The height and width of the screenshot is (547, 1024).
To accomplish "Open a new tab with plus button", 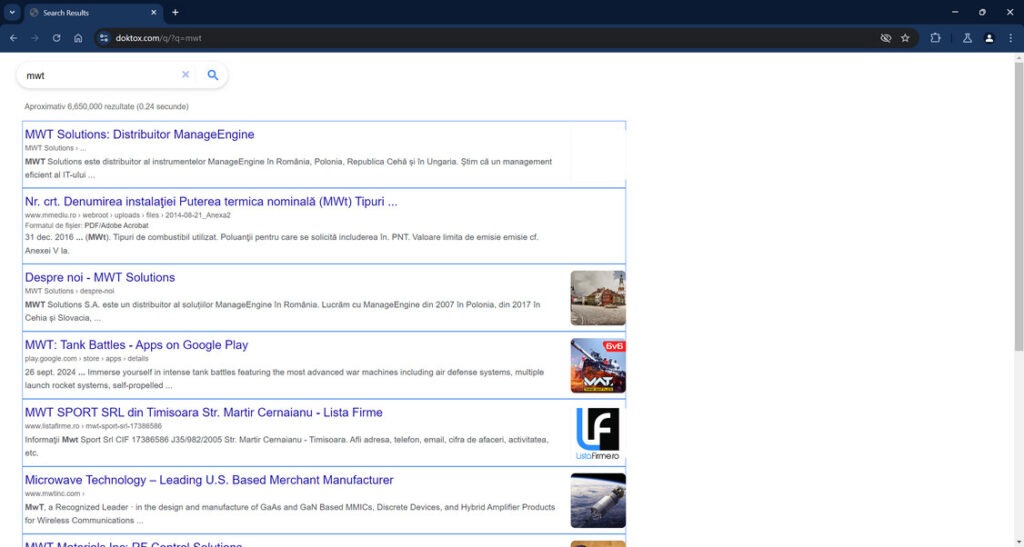I will point(175,12).
